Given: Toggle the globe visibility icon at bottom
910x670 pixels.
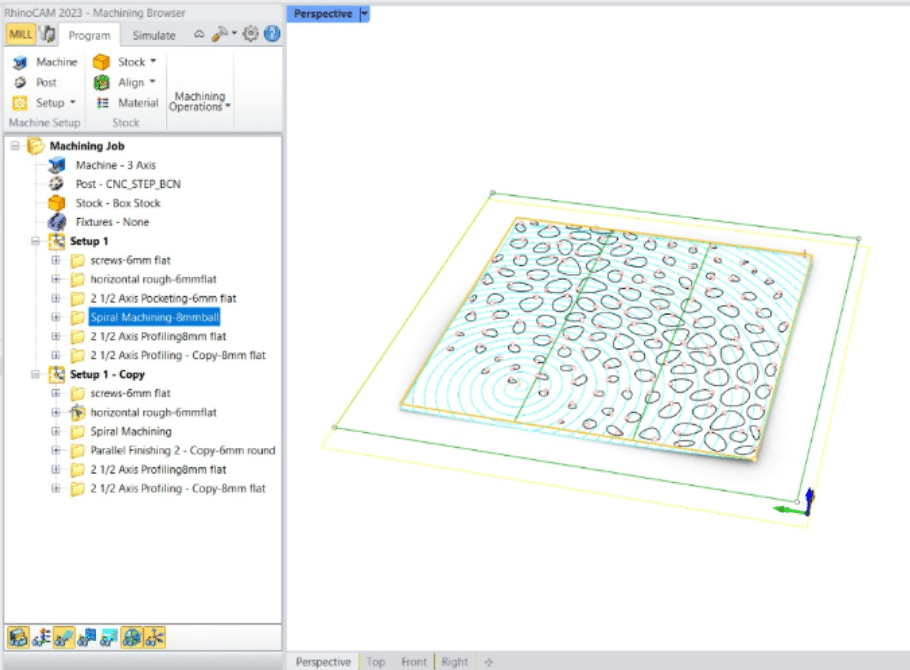Looking at the screenshot, I should coord(131,637).
